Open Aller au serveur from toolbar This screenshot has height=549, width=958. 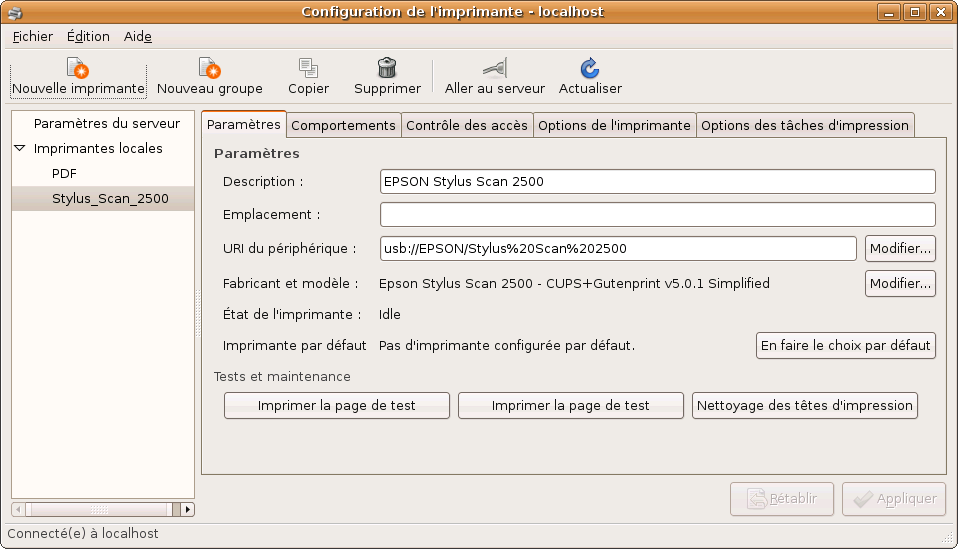[x=494, y=68]
